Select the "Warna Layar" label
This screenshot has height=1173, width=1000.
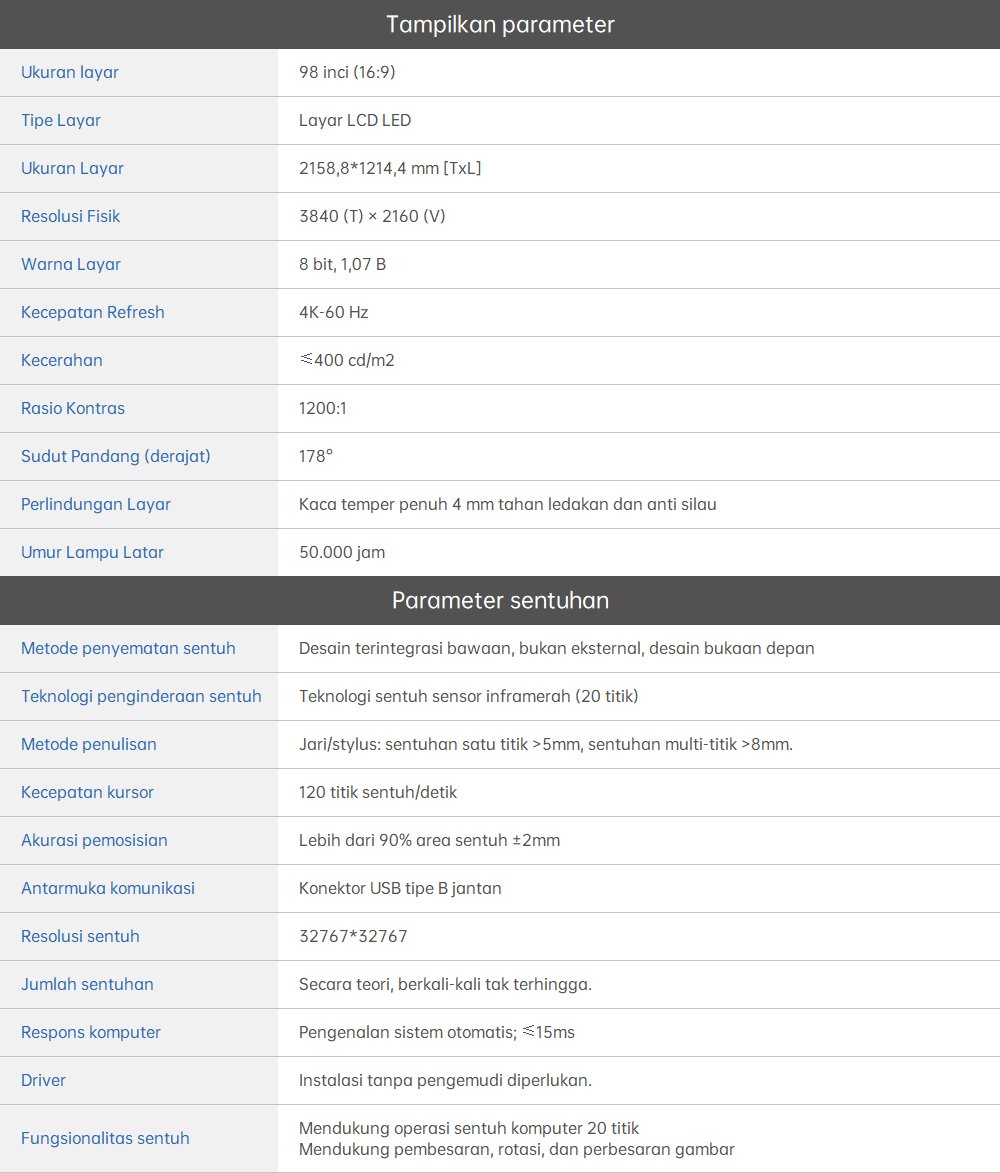click(71, 264)
